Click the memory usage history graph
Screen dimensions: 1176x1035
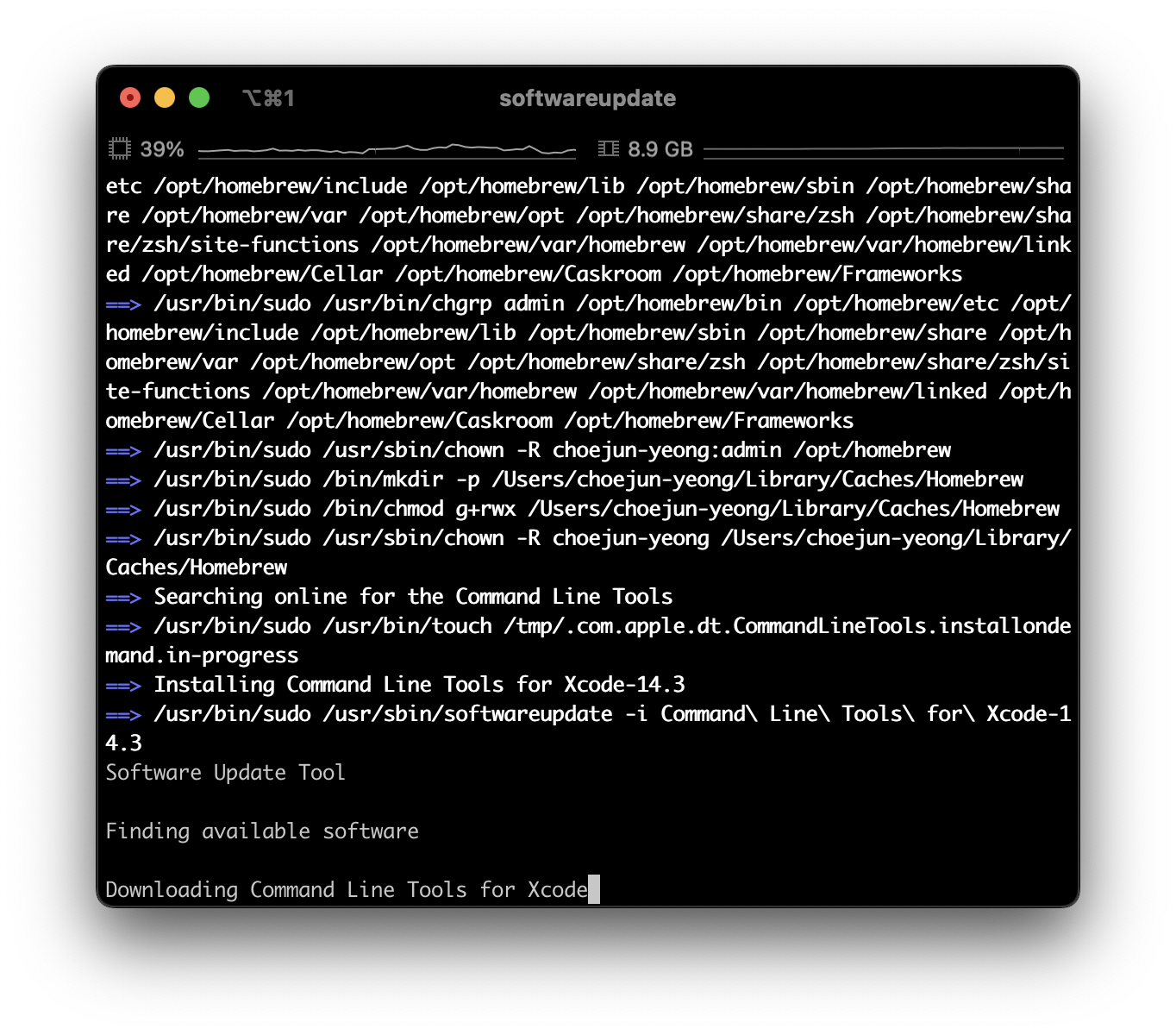(884, 150)
